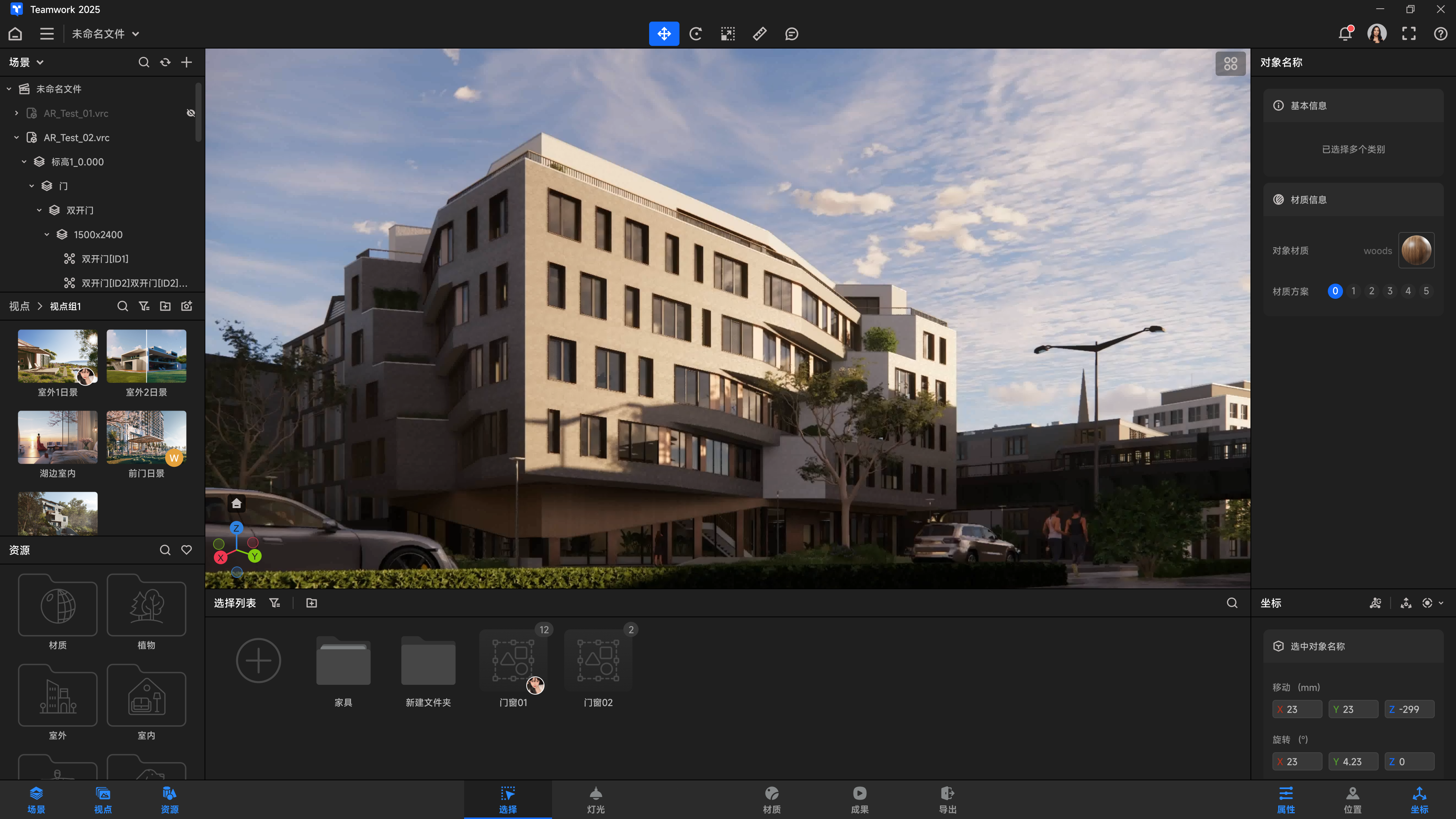Toggle visibility of AR_Test_01.vrc

(x=191, y=113)
